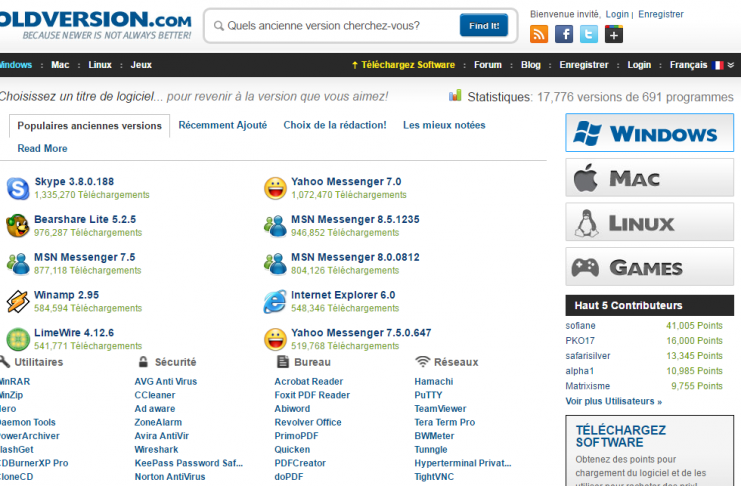Switch to the Récemment Ajouté tab
Image resolution: width=741 pixels, height=486 pixels.
point(223,125)
